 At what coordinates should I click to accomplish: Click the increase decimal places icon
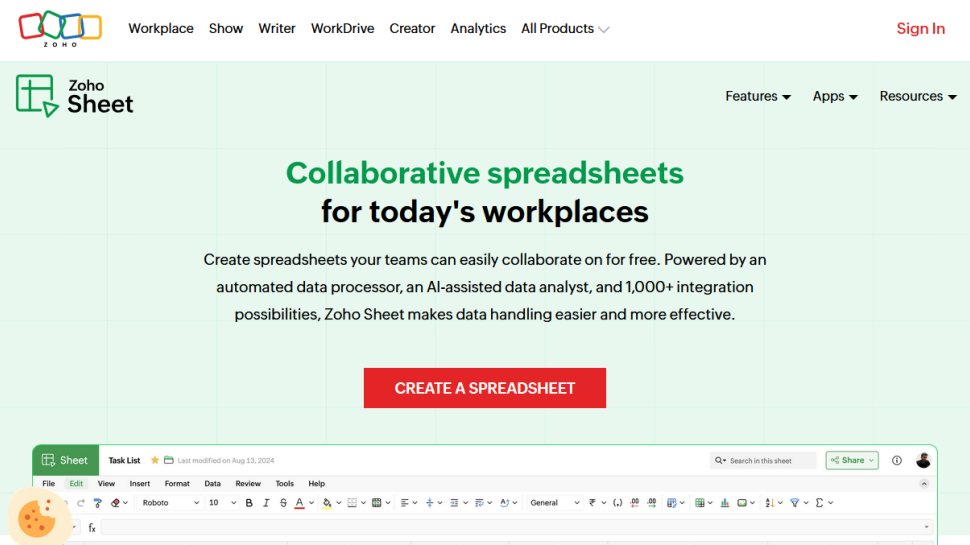click(651, 503)
